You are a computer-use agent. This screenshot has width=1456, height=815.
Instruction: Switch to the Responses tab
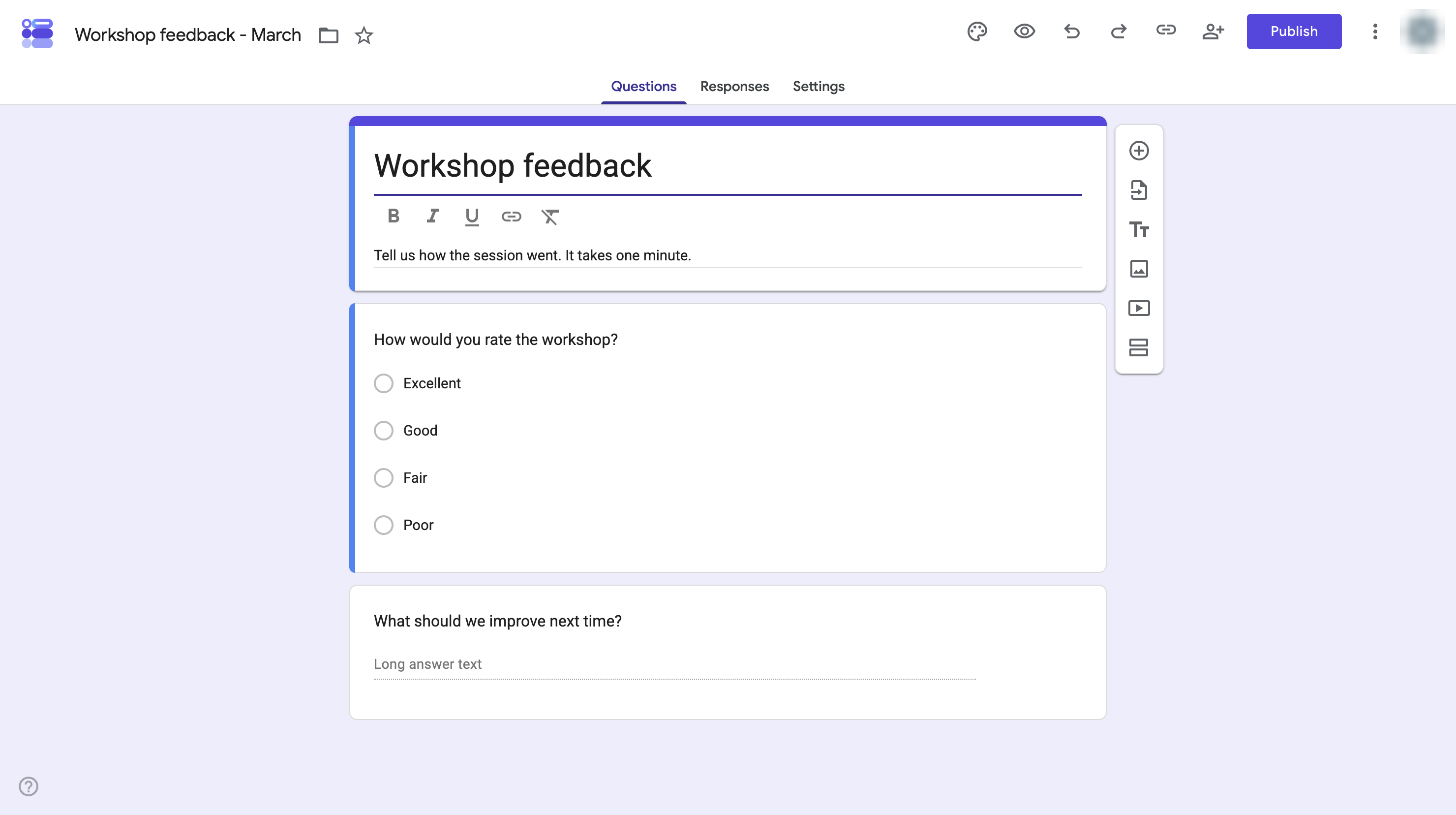click(734, 87)
